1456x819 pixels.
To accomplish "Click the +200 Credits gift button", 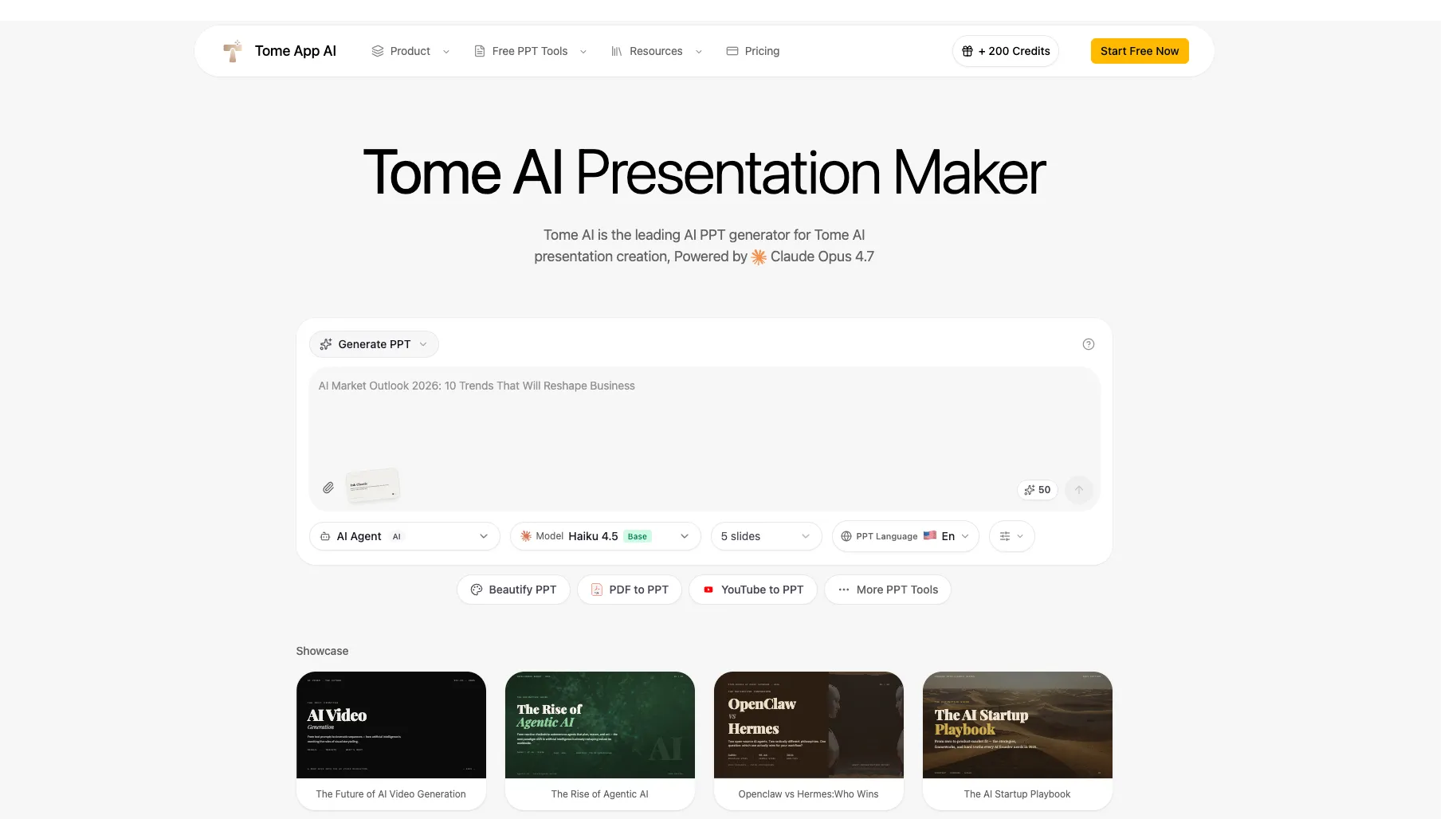I will tap(1006, 51).
